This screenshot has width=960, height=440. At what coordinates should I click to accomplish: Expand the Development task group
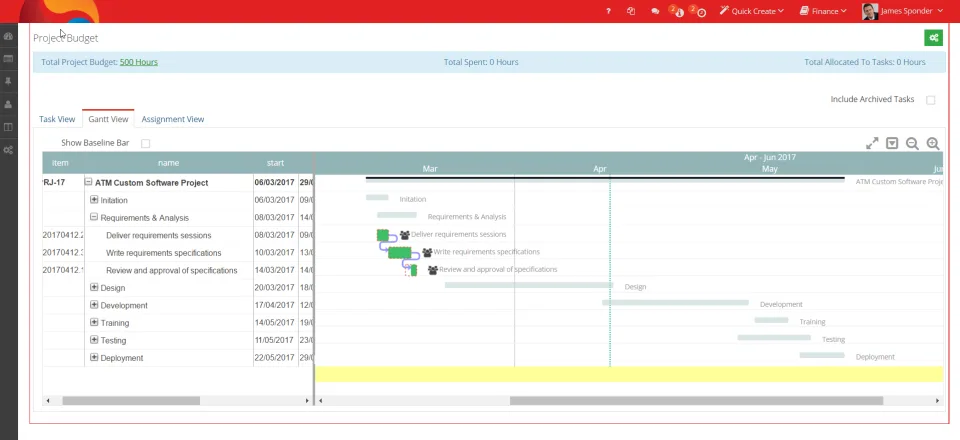point(94,305)
